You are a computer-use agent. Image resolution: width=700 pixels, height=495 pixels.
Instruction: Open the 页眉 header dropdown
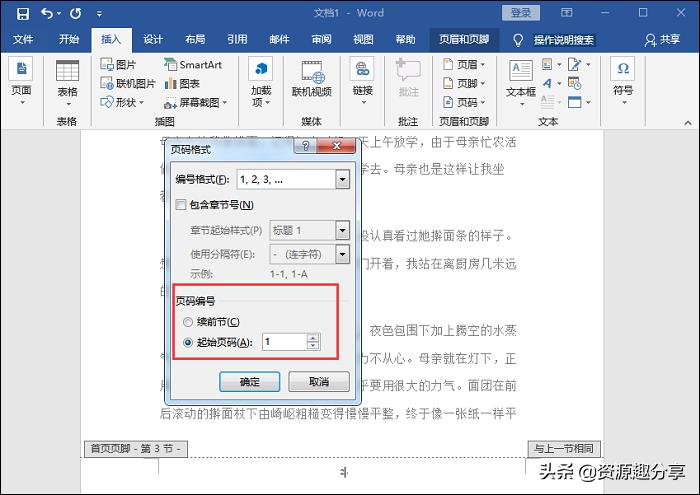point(464,65)
